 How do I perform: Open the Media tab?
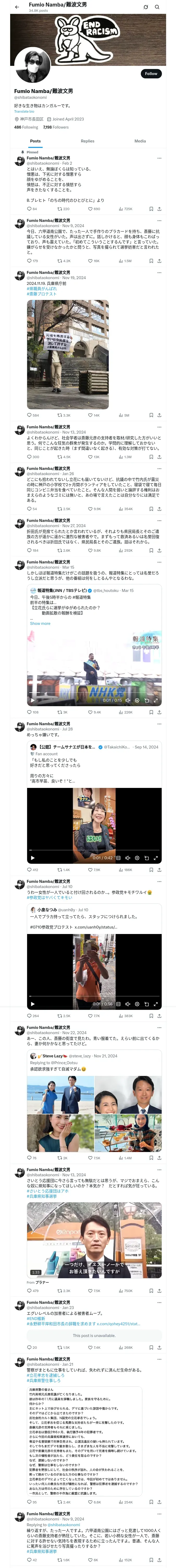coord(140,141)
